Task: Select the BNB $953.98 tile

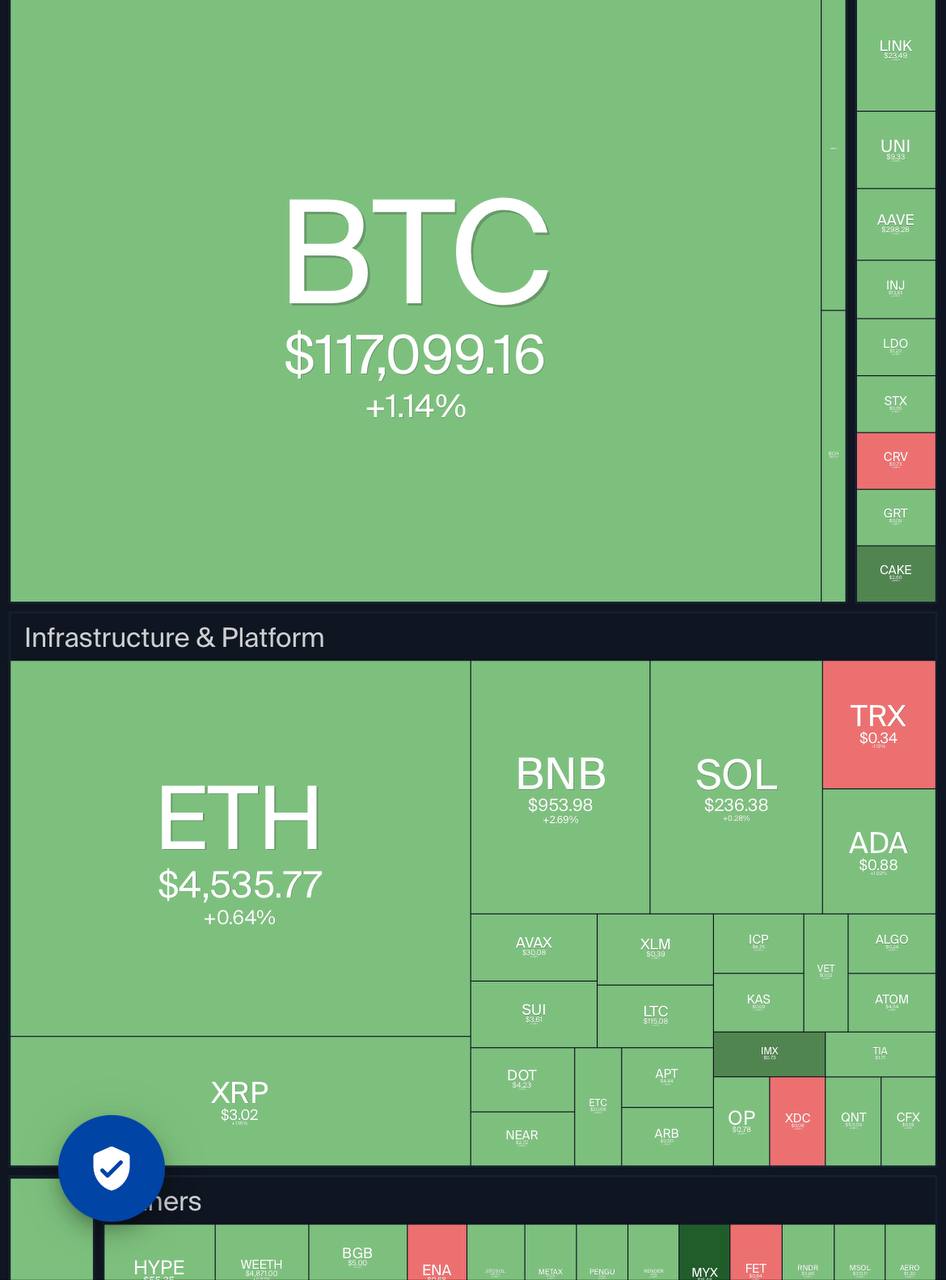Action: tap(560, 787)
